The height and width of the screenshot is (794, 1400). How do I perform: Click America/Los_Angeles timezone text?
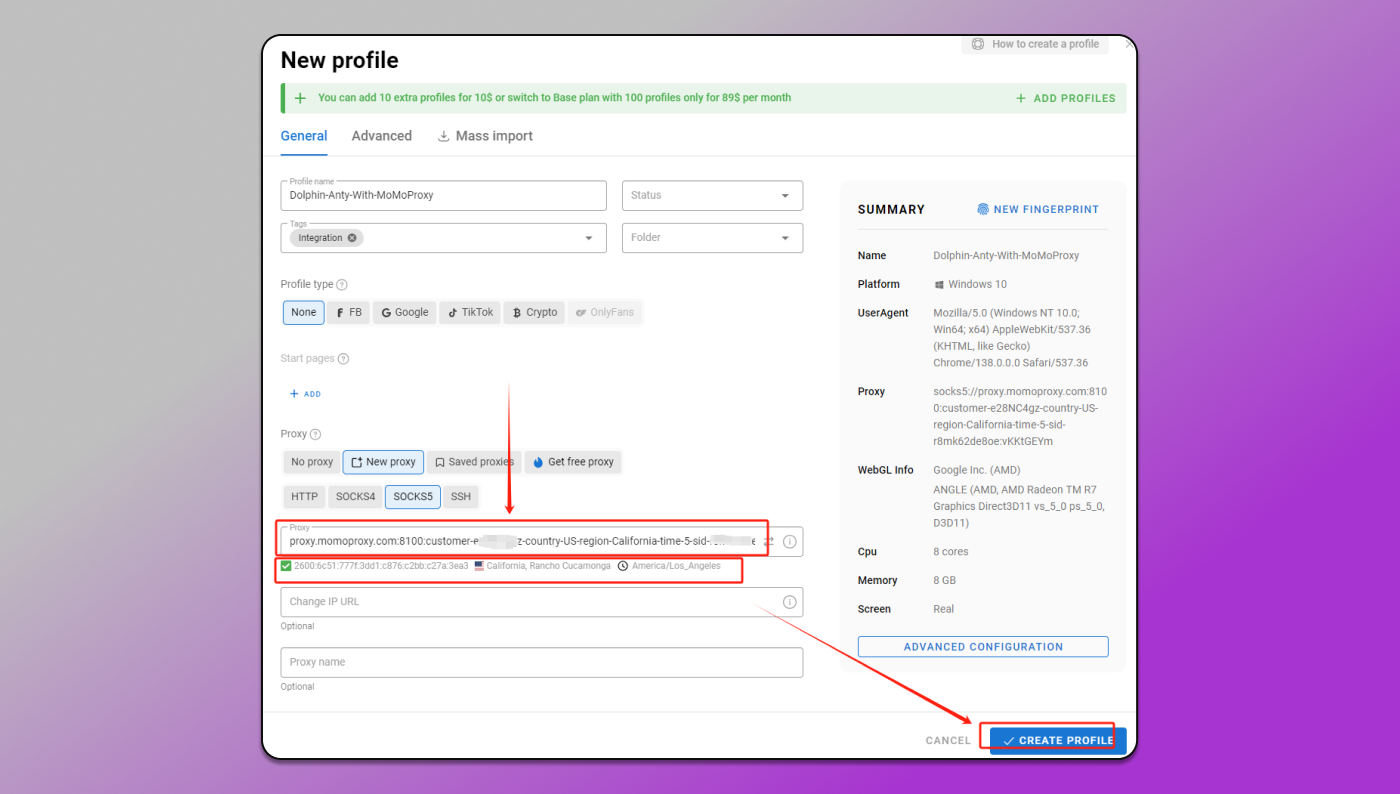(x=676, y=566)
